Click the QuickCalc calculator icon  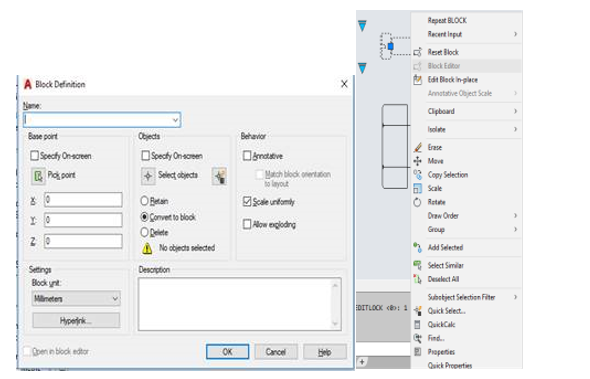pos(417,324)
